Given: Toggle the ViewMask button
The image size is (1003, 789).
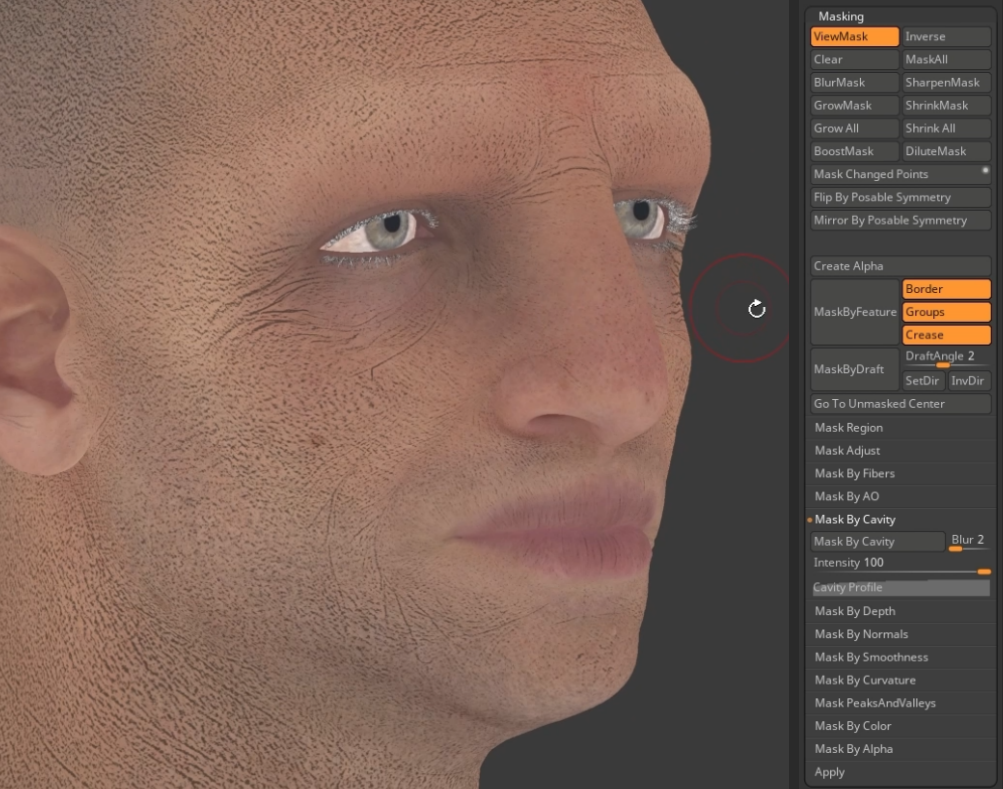Looking at the screenshot, I should (x=854, y=36).
